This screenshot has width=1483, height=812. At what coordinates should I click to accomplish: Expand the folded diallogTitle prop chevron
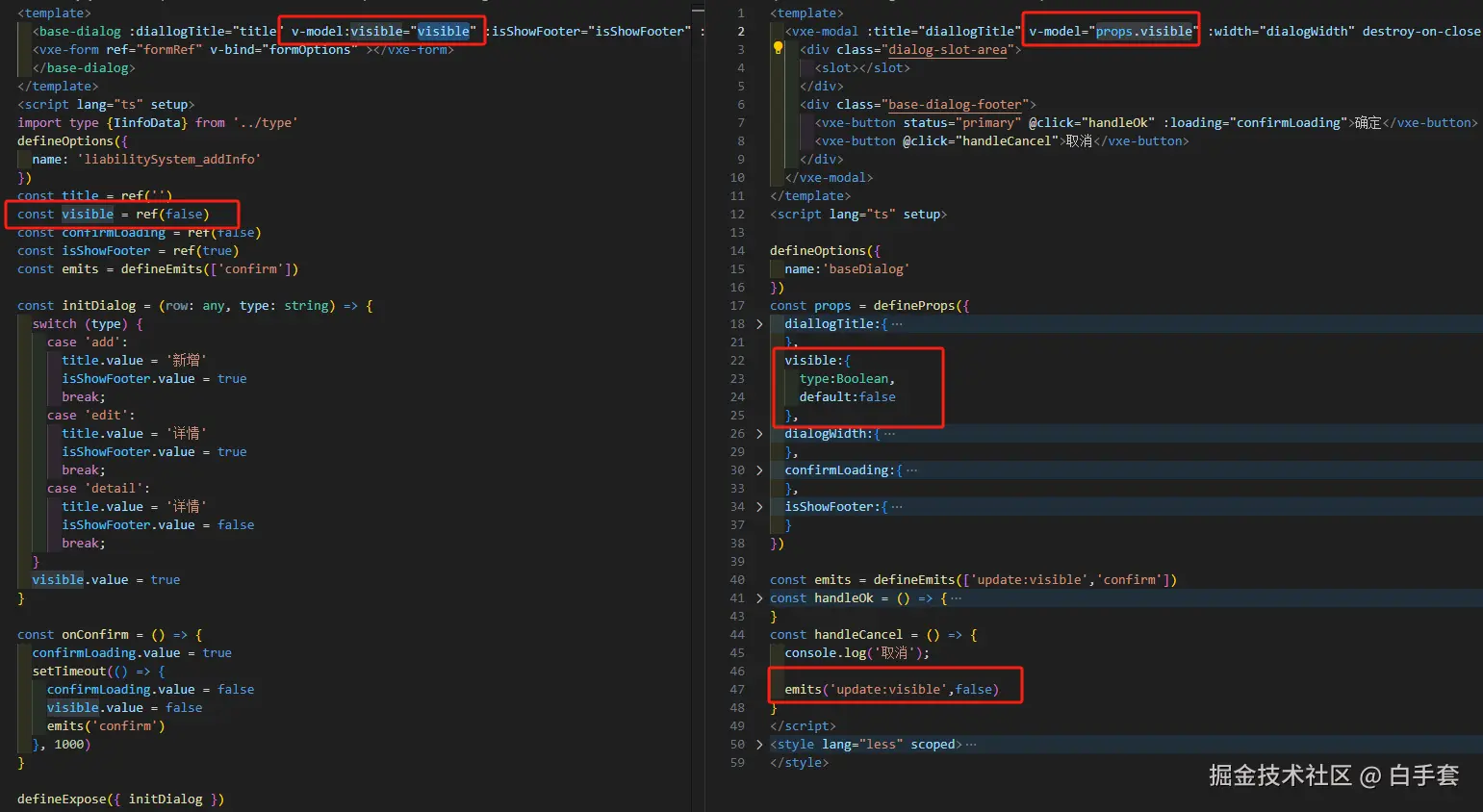759,324
